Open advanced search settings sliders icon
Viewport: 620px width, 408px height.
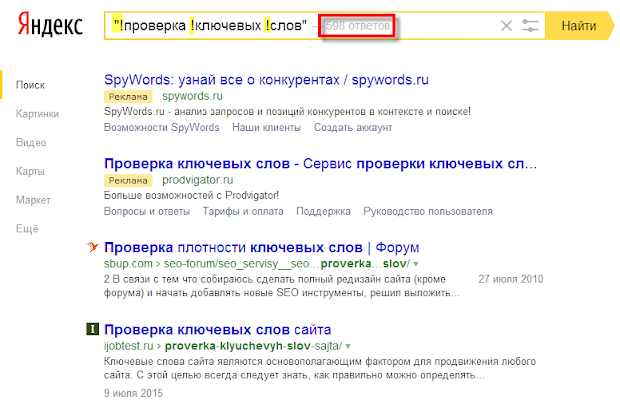click(530, 26)
